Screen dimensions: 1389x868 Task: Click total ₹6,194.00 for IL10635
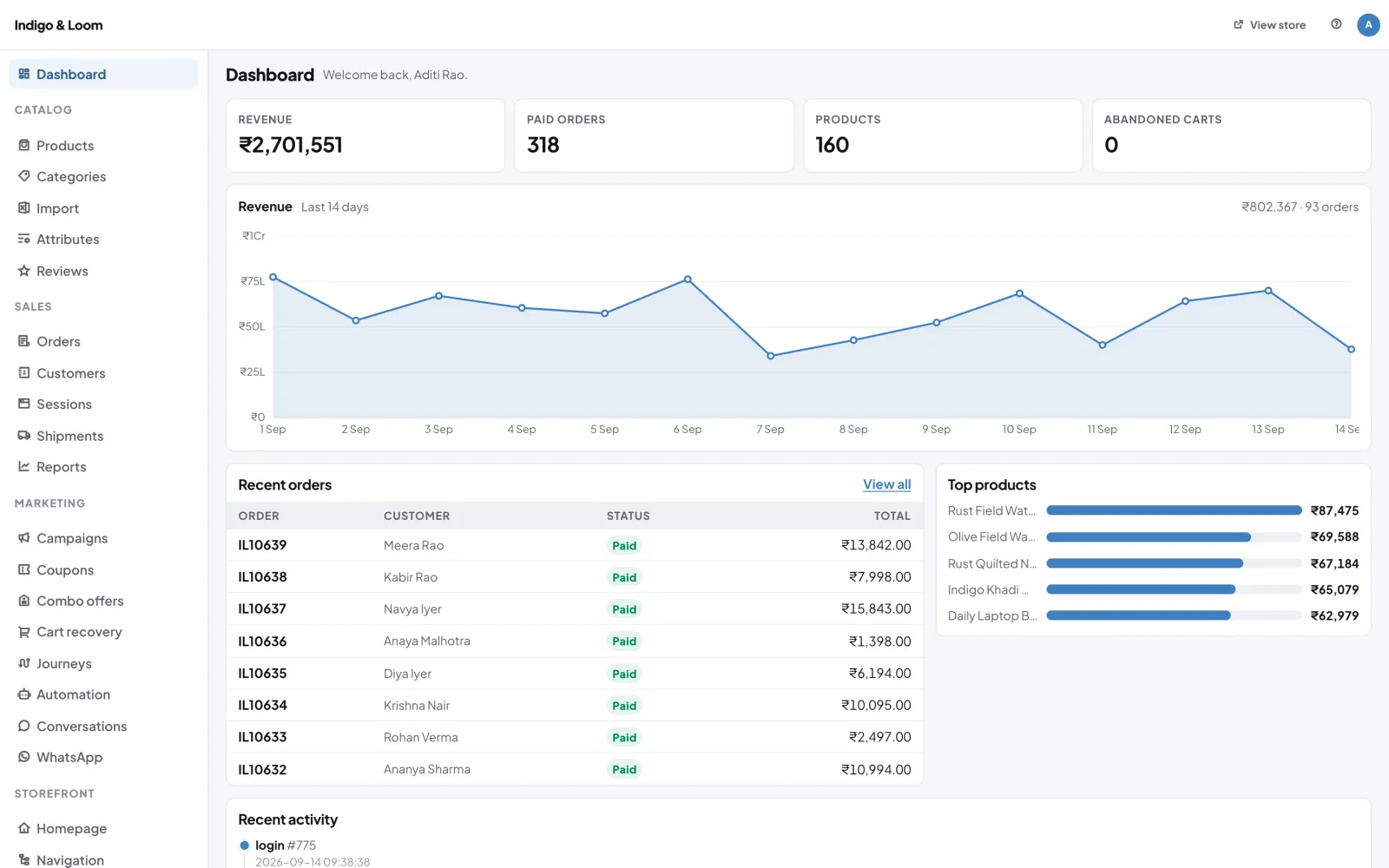[x=879, y=673]
